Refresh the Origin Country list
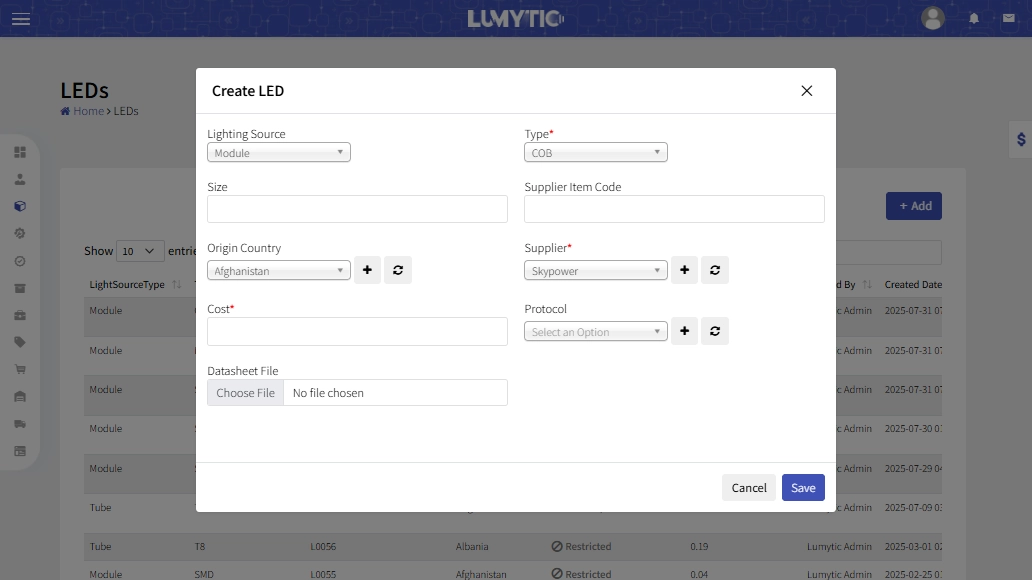 pyautogui.click(x=398, y=270)
